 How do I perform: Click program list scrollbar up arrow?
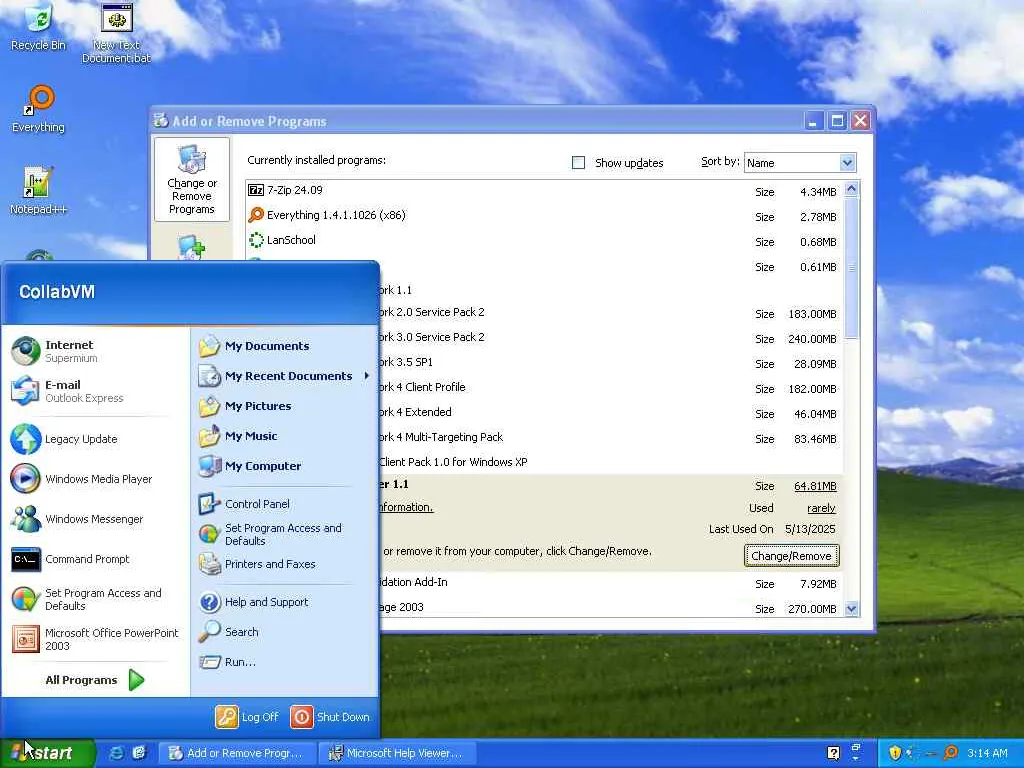pos(851,189)
